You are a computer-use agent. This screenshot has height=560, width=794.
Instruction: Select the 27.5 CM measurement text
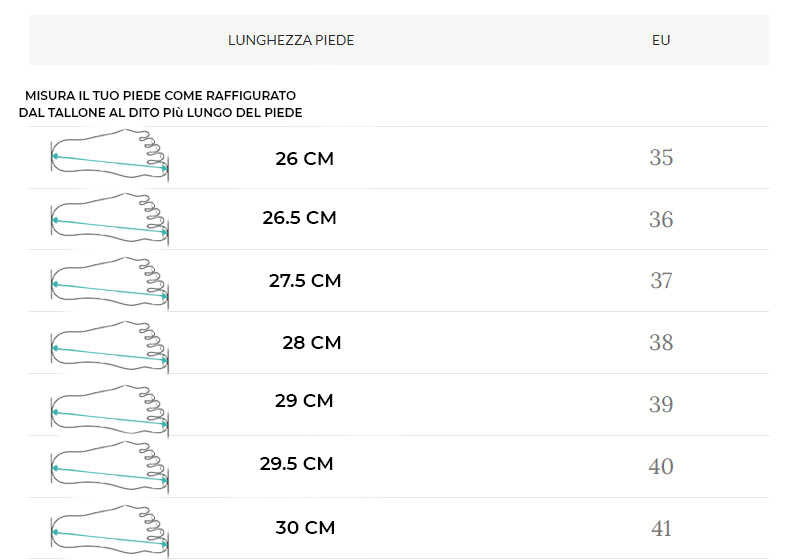pos(305,281)
